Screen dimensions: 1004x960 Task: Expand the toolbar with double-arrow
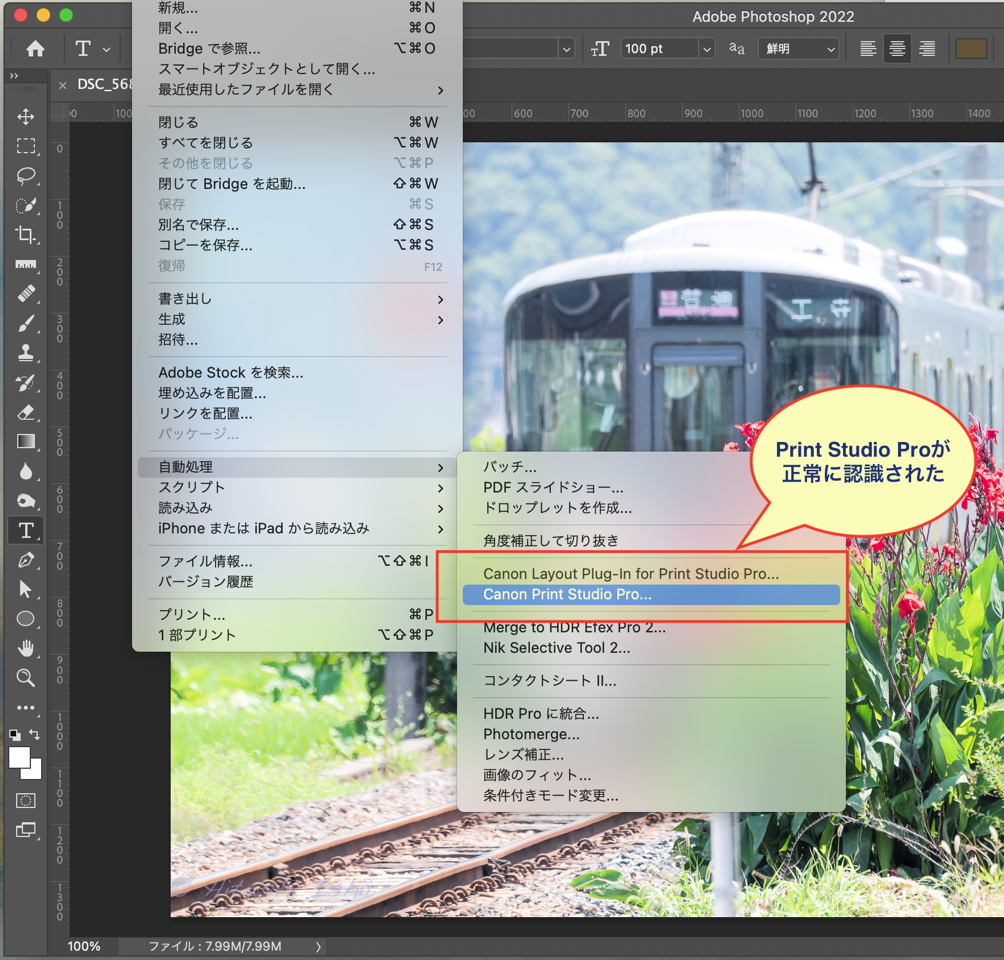point(14,76)
